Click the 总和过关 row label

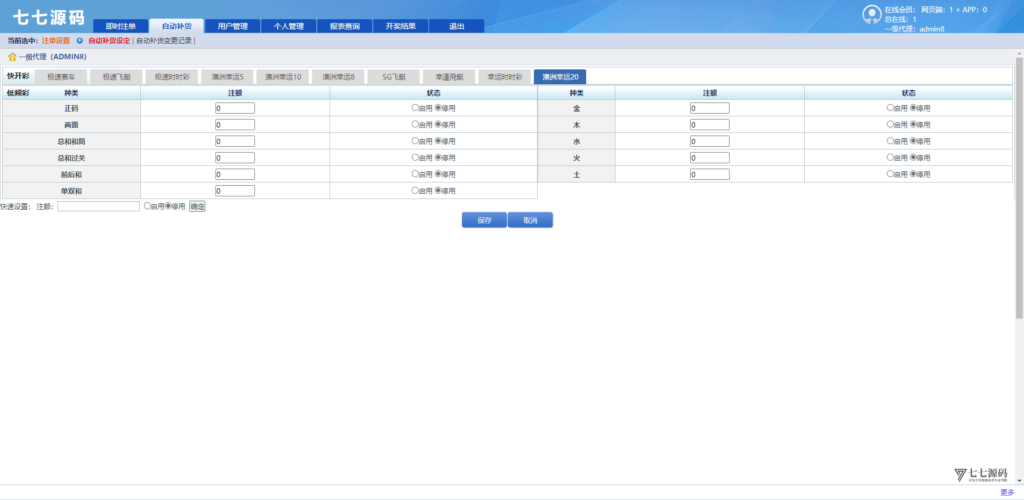71,158
